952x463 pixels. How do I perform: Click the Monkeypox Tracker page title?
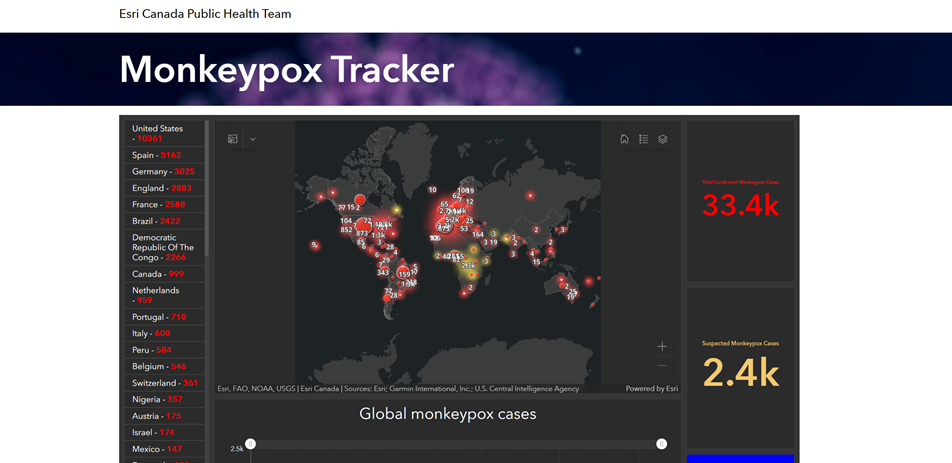tap(287, 69)
